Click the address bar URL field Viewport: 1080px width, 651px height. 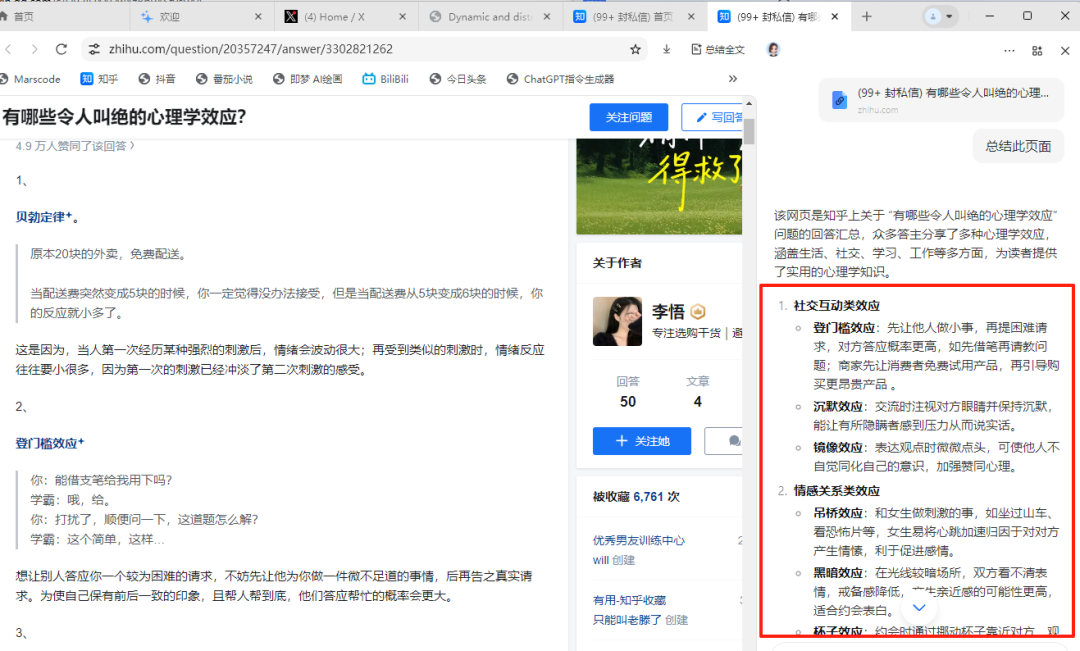(x=365, y=49)
